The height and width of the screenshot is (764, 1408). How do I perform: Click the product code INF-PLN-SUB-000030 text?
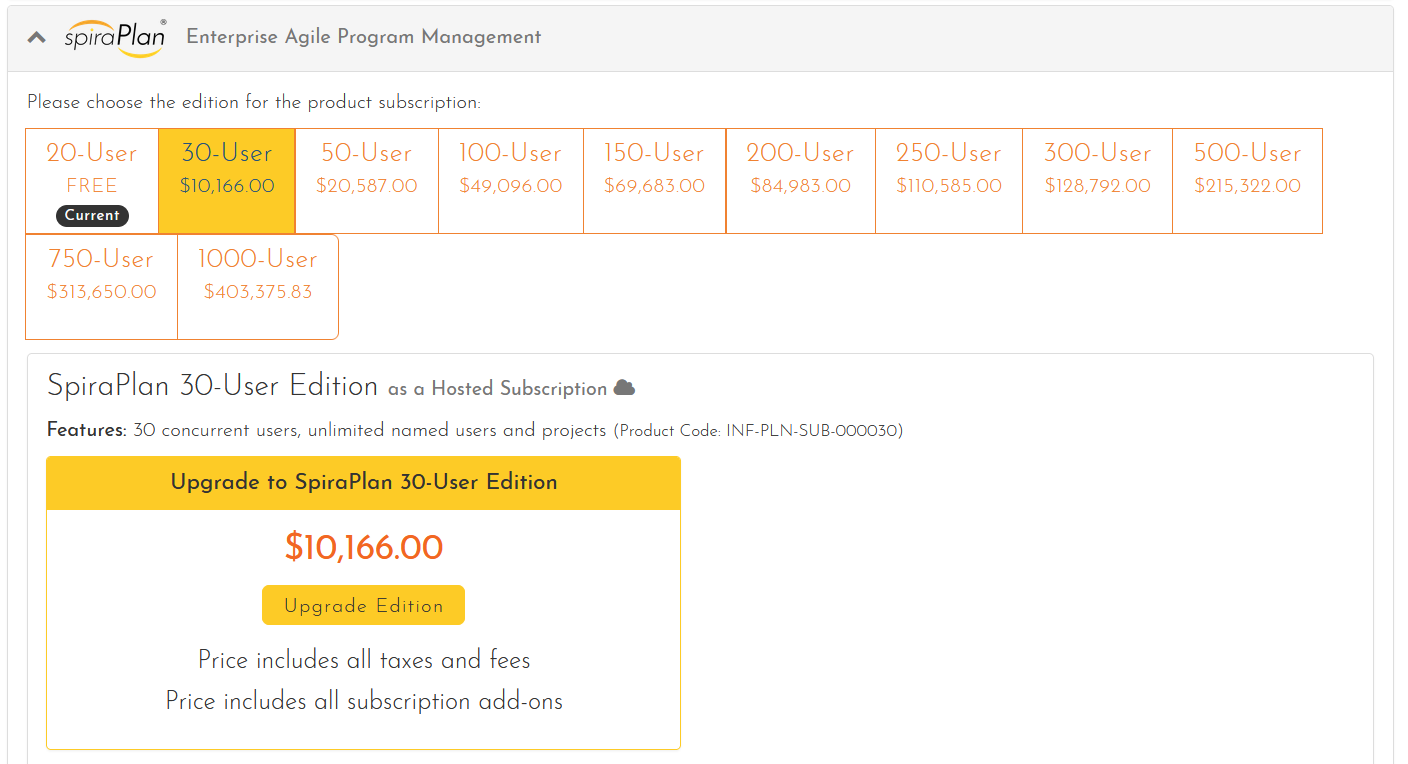(x=760, y=431)
